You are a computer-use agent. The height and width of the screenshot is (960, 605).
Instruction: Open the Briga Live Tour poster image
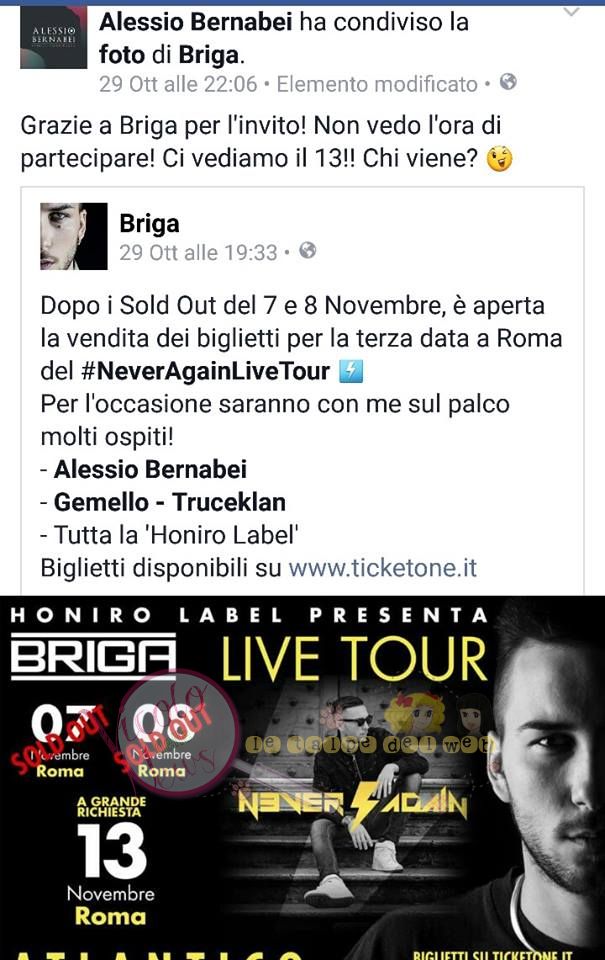point(302,778)
